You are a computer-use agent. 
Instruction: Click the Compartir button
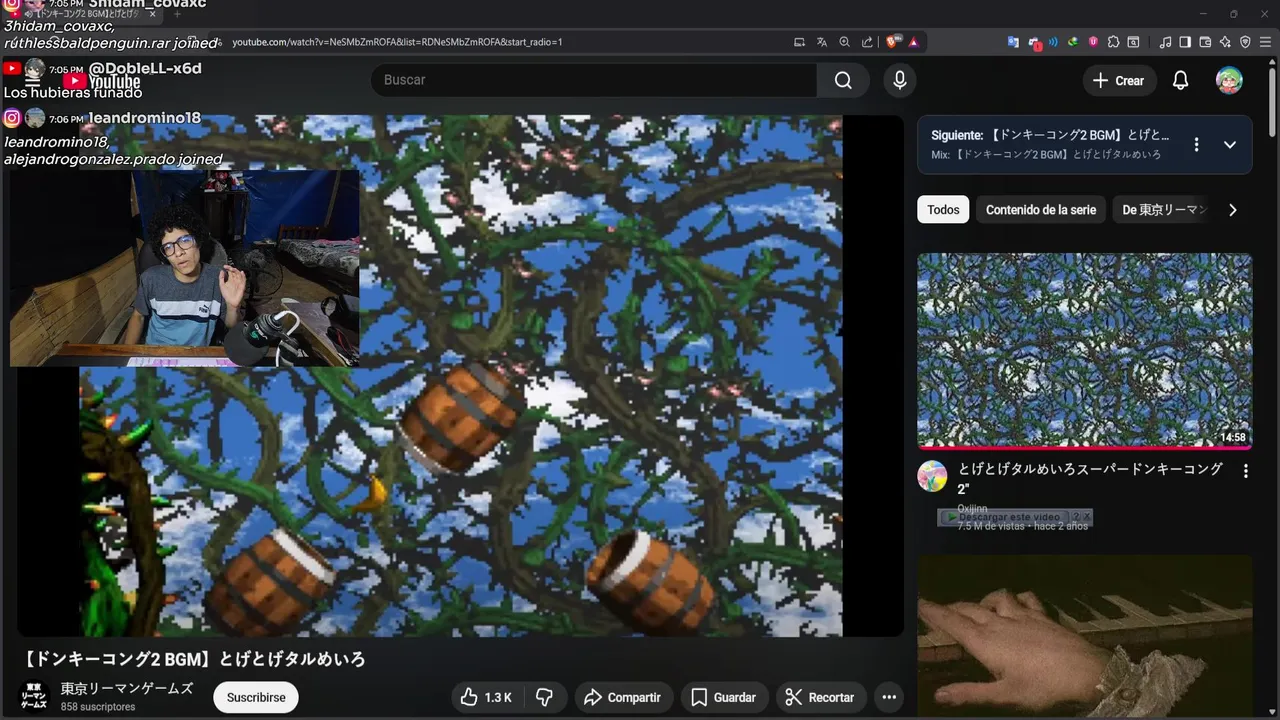(622, 697)
